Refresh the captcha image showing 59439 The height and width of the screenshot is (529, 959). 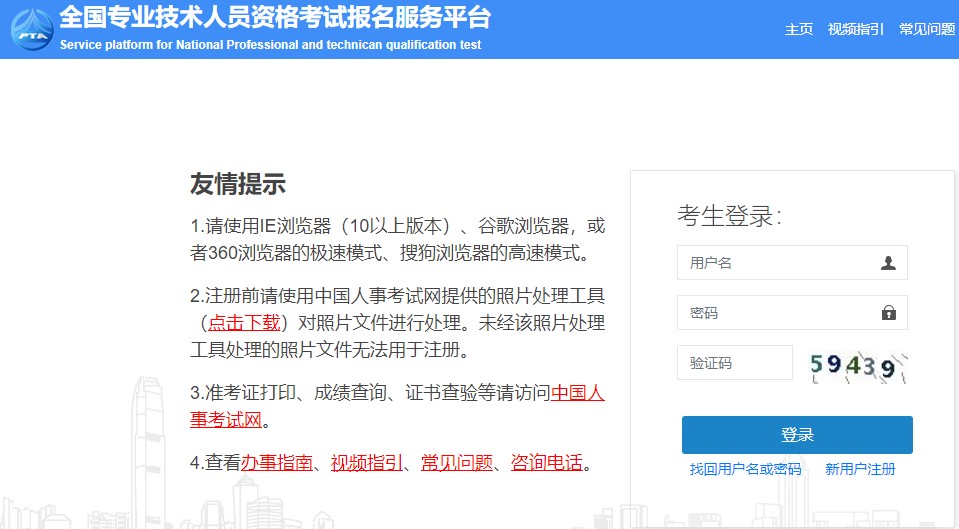tap(858, 365)
